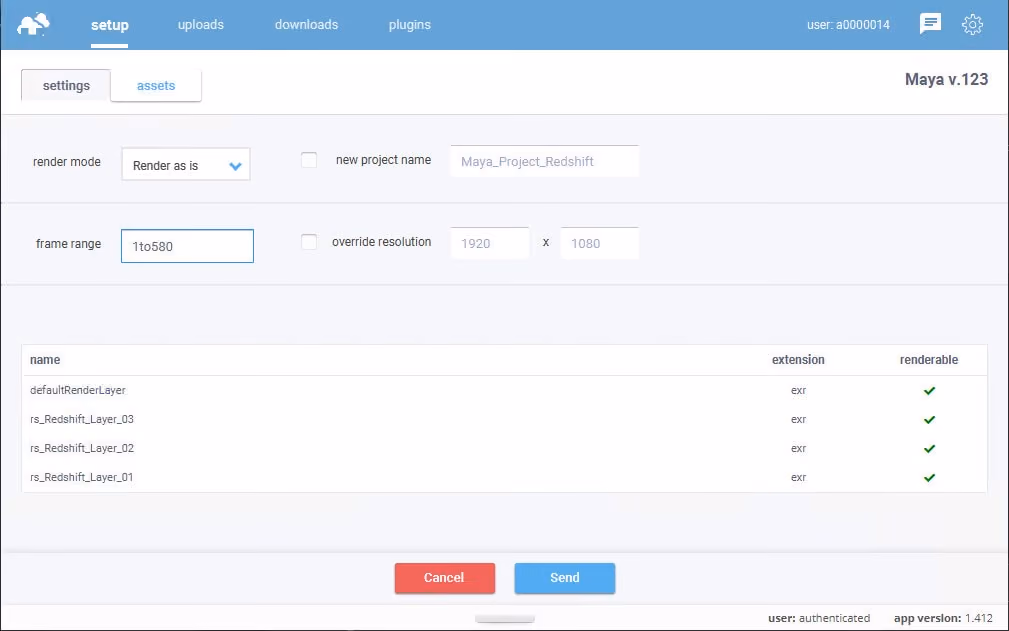The width and height of the screenshot is (1009, 631).
Task: Click the user: authenticated status text
Action: coord(819,618)
